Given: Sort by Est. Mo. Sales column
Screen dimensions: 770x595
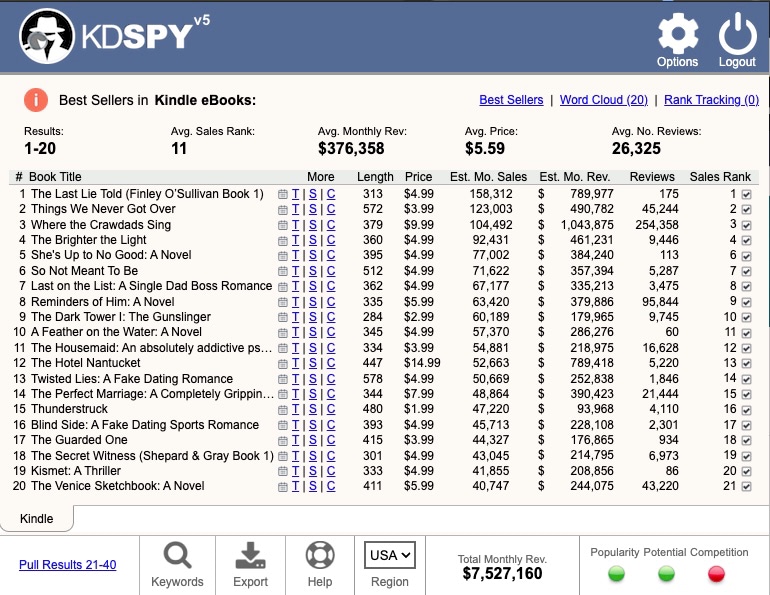Looking at the screenshot, I should click(488, 177).
